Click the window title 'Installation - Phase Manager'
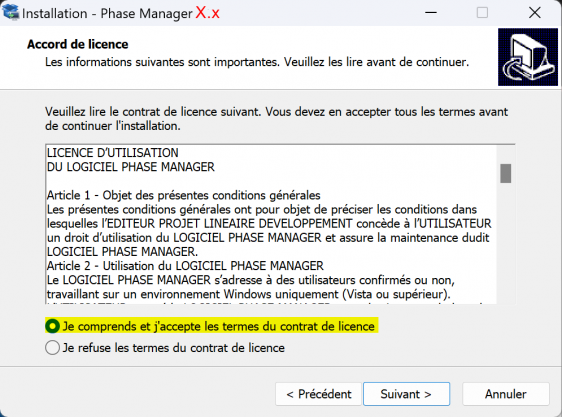Viewport: 562px width, 417px height. coord(107,14)
